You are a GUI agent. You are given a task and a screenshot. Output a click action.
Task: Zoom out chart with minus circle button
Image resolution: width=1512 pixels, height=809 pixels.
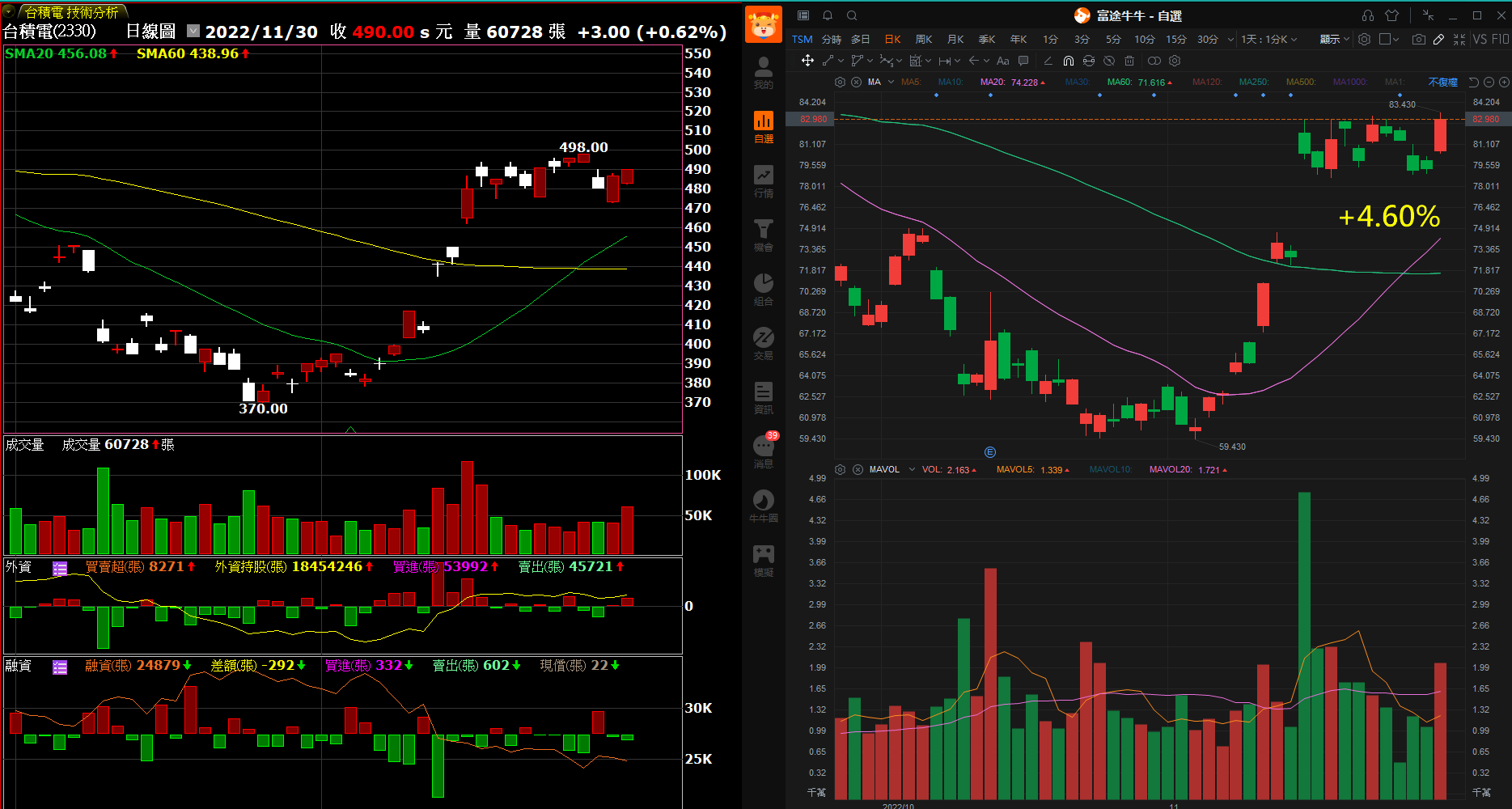click(1489, 82)
